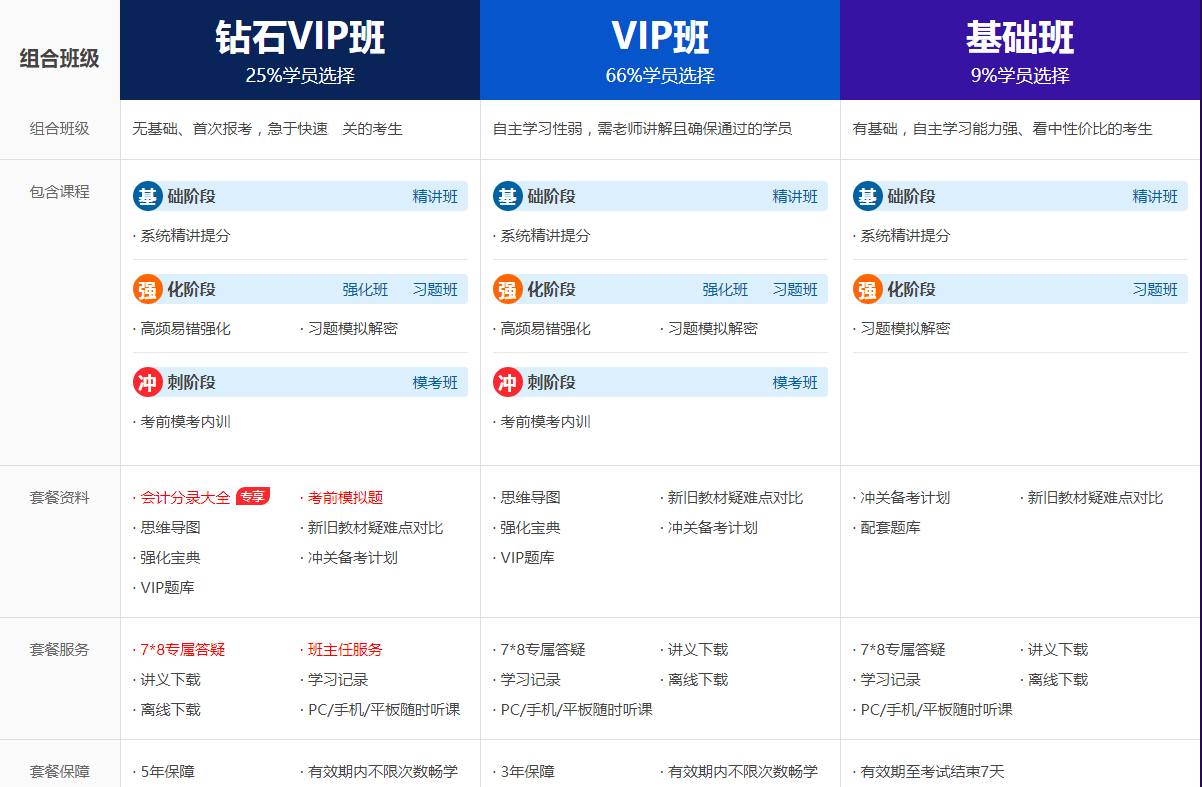Click the red 班主任服务 item
Viewport: 1202px width, 787px height.
tap(345, 650)
